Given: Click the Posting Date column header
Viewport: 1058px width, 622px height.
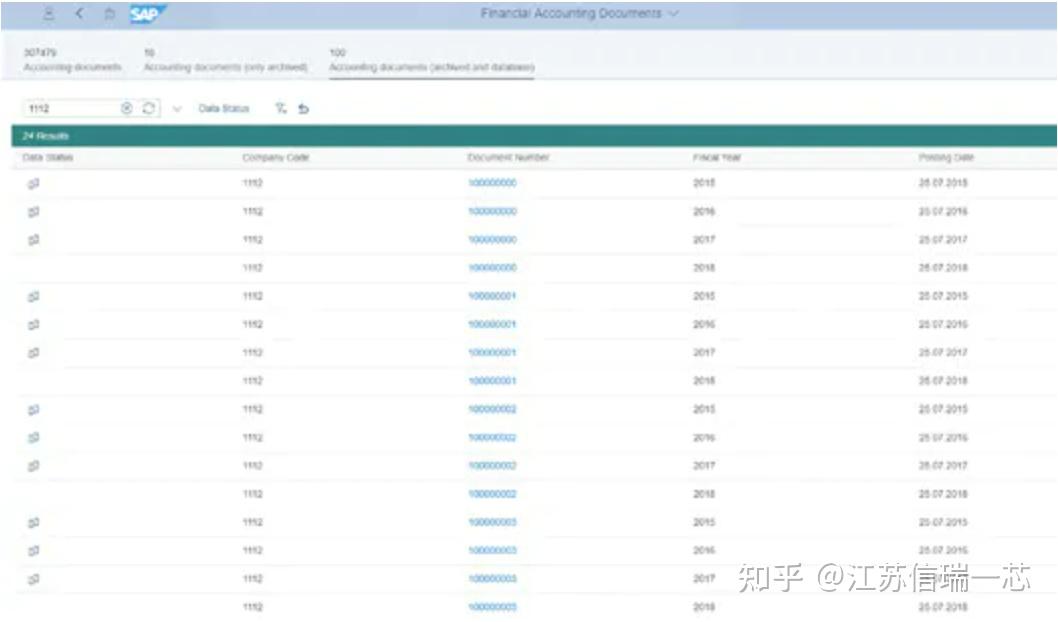Looking at the screenshot, I should [948, 158].
